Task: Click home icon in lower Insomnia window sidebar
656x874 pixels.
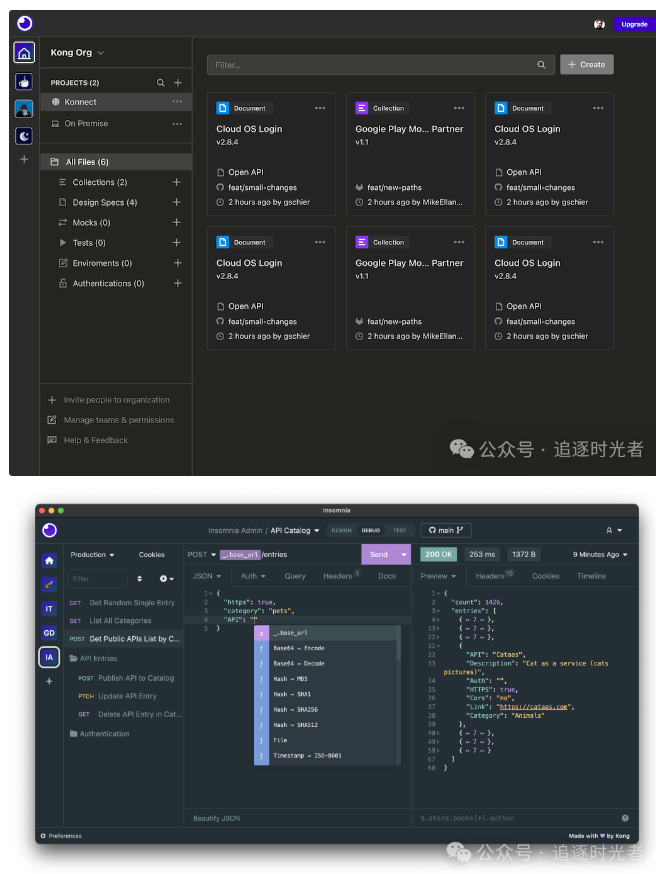Action: (49, 560)
